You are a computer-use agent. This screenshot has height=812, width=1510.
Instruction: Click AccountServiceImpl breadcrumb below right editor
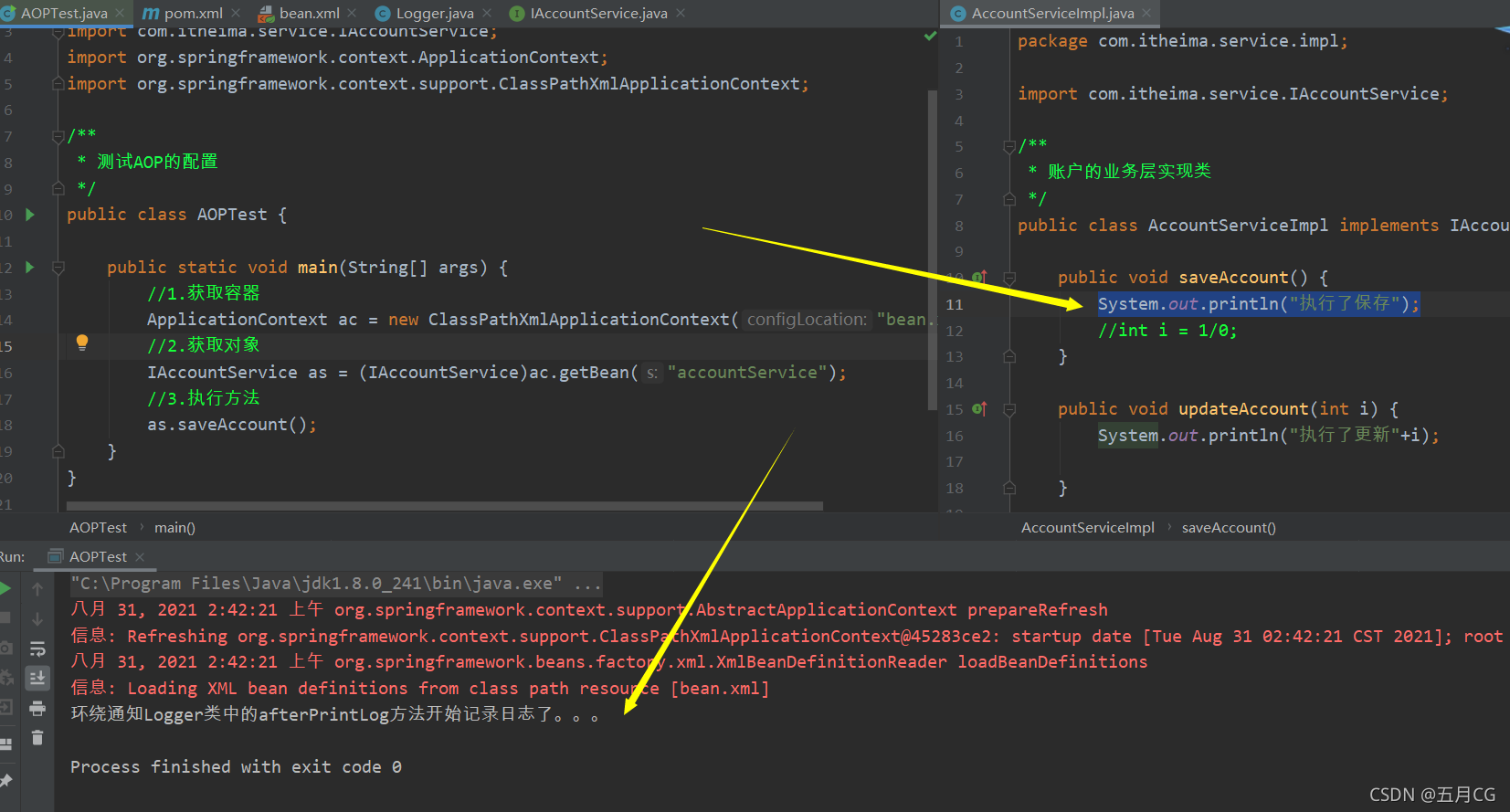[1087, 528]
